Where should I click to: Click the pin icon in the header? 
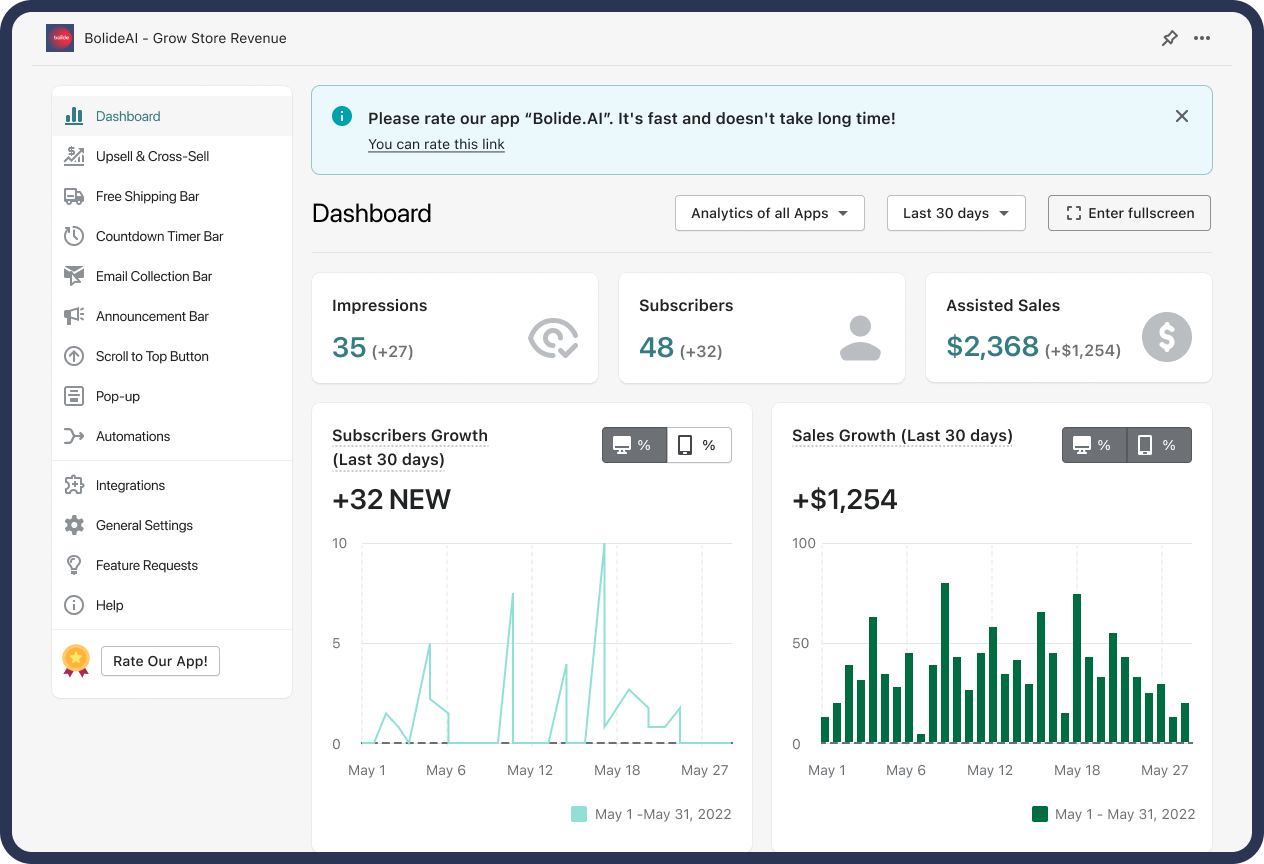pyautogui.click(x=1169, y=38)
